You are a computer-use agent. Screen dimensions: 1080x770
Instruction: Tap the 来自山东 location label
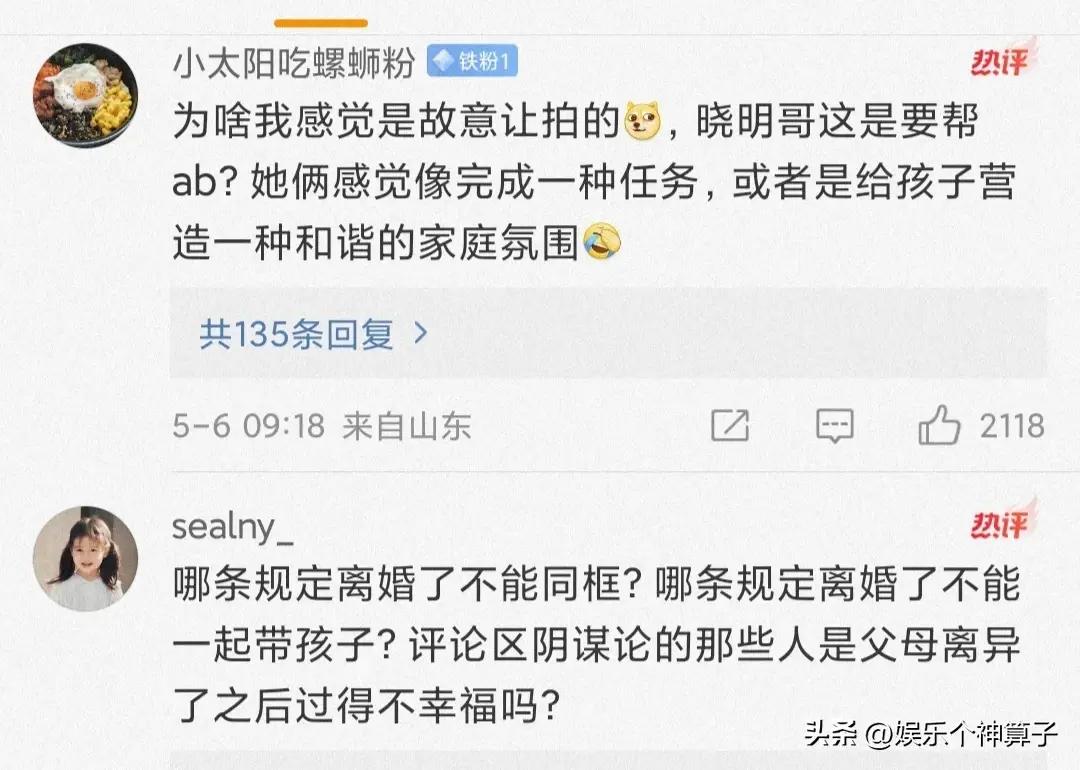tap(406, 427)
